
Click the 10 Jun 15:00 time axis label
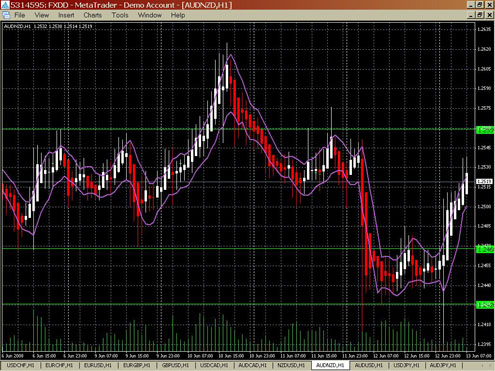231,356
